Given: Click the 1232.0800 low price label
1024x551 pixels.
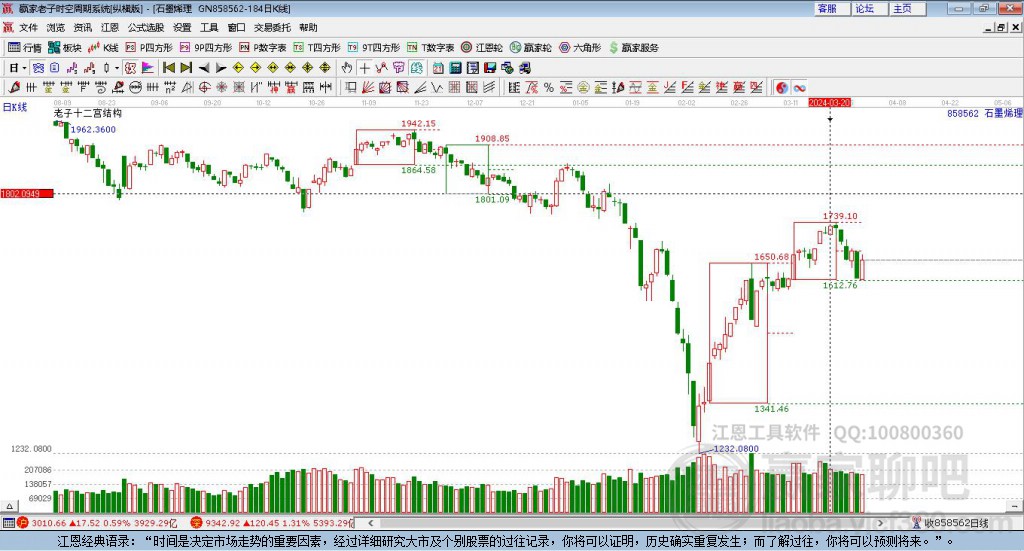Looking at the screenshot, I should point(736,449).
